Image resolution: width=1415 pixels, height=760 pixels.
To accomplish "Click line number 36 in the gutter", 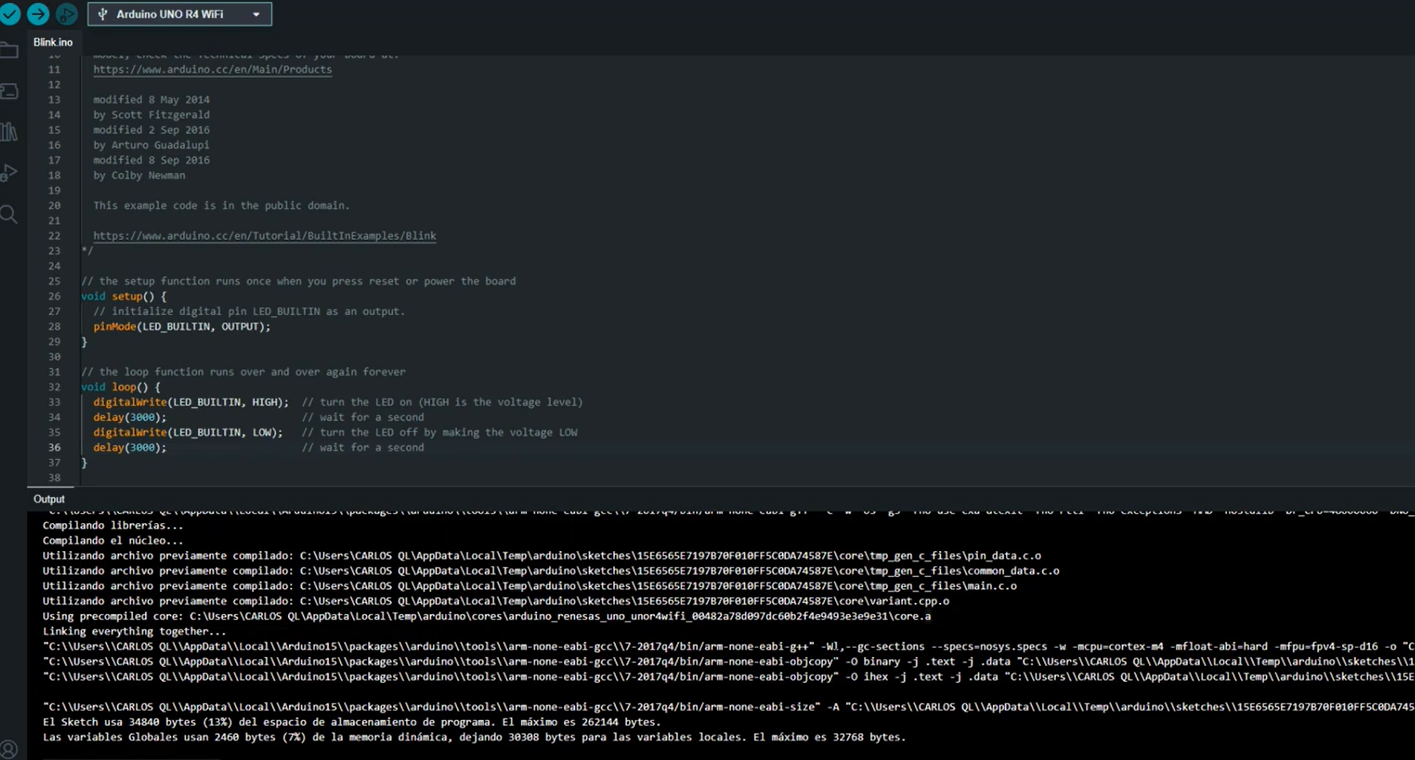I will (54, 448).
